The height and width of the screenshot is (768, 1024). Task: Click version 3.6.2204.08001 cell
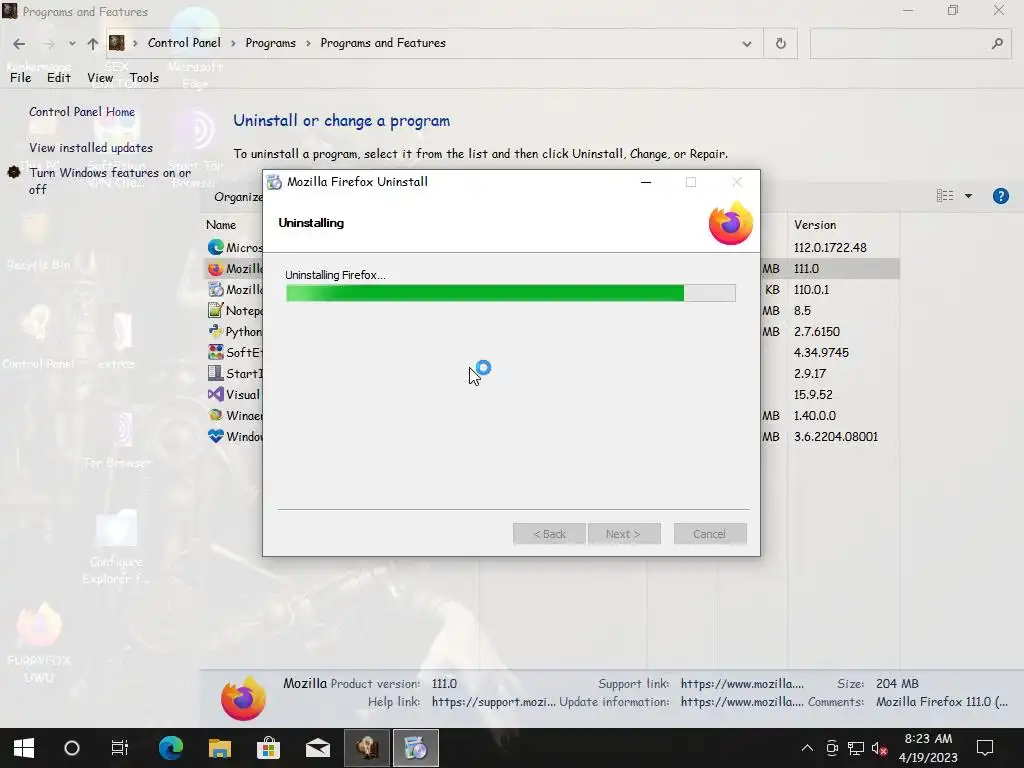(x=835, y=436)
